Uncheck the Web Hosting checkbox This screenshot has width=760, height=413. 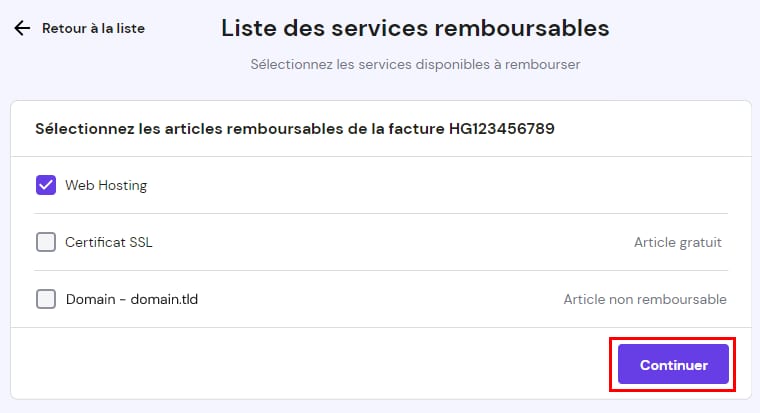pyautogui.click(x=46, y=185)
